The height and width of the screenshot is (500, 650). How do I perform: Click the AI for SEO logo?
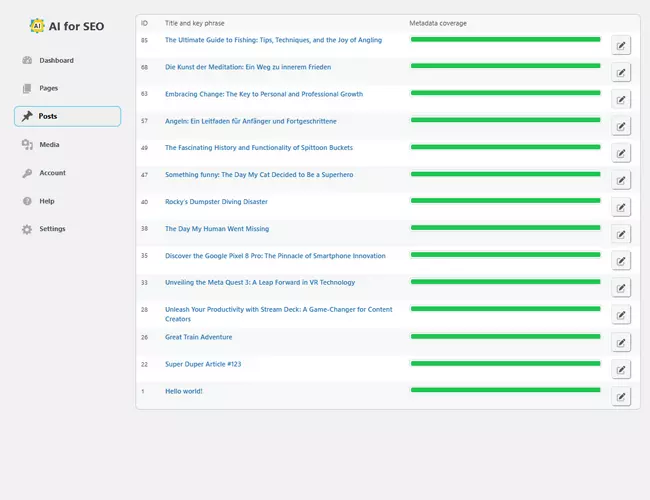pos(67,26)
